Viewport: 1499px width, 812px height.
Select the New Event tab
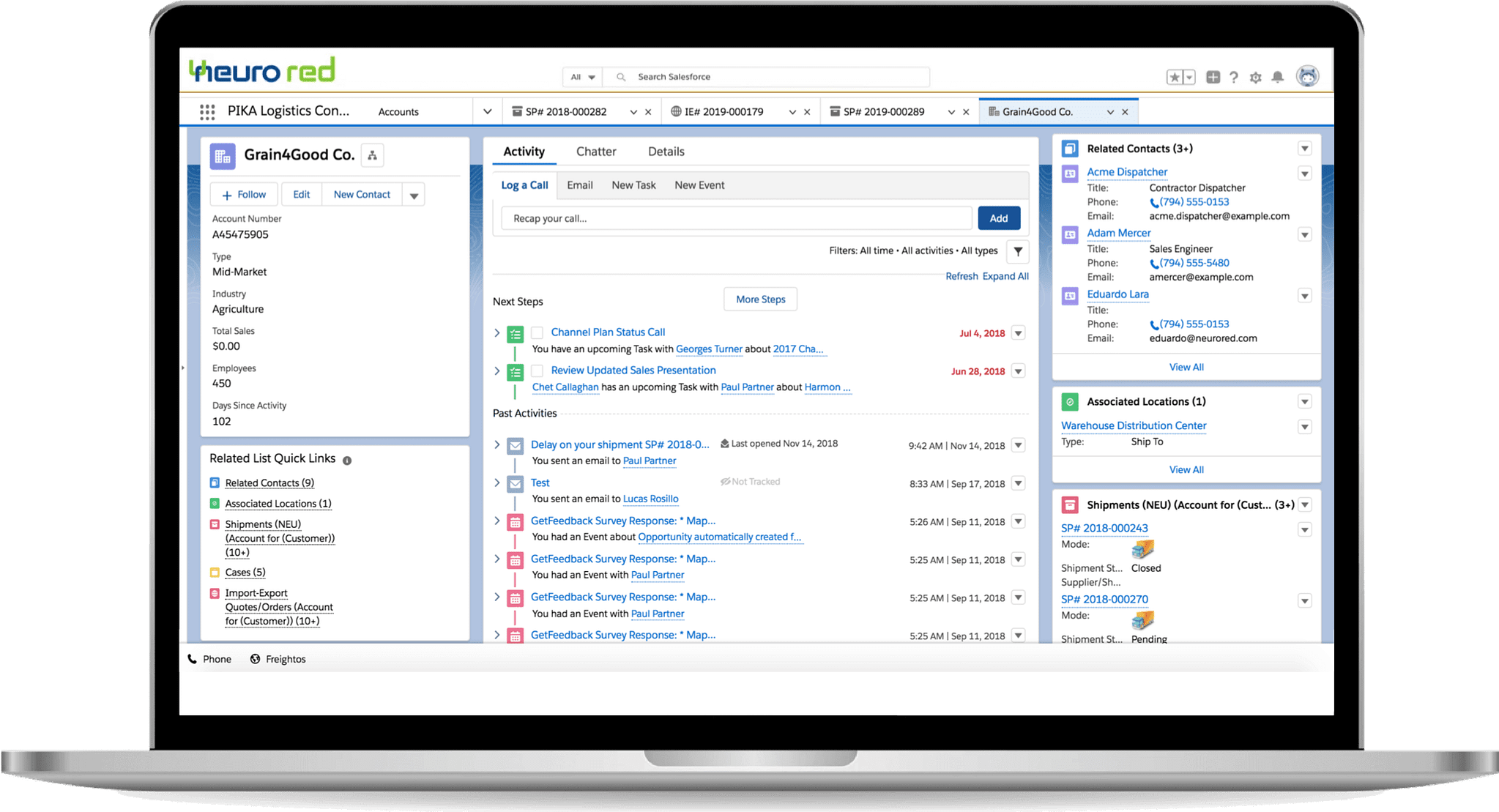click(x=699, y=185)
